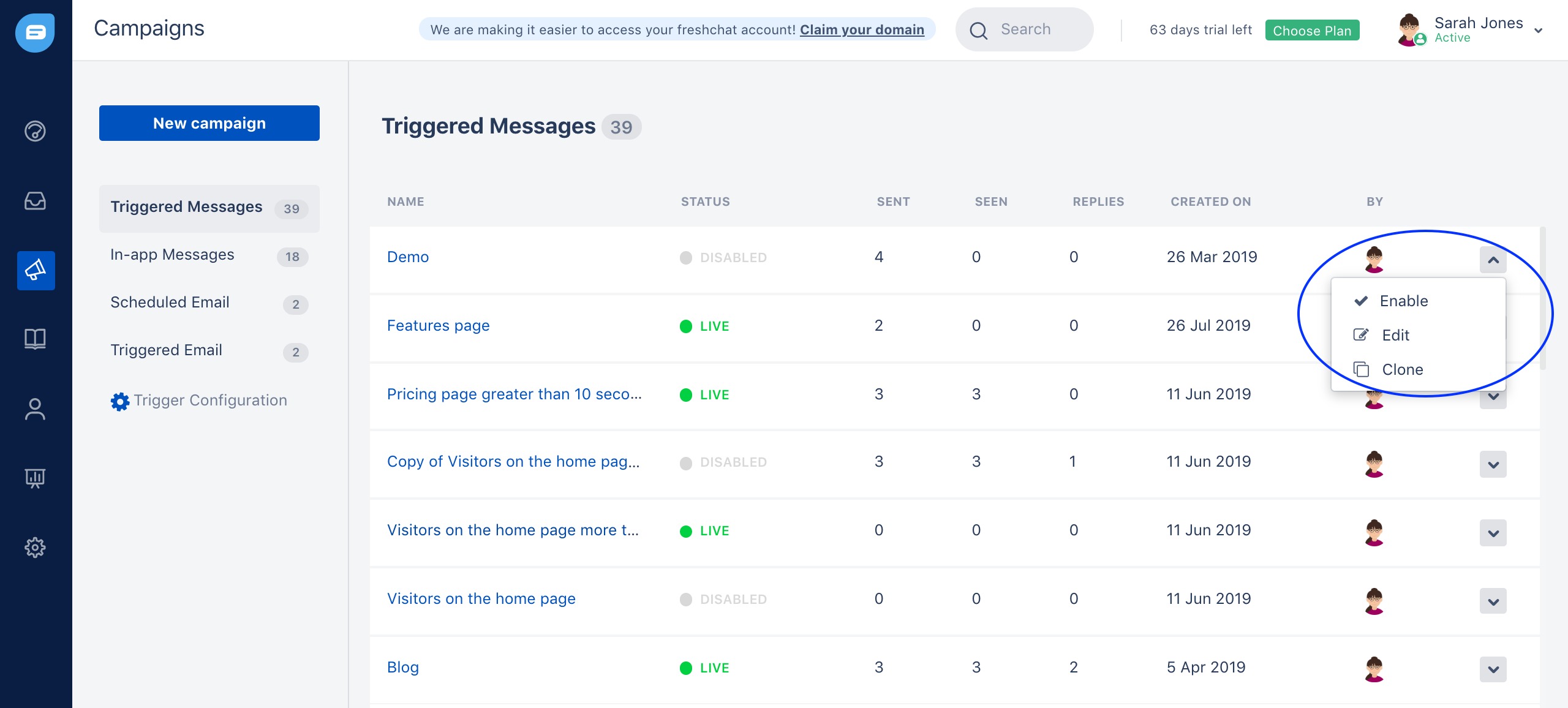Select In-app Messages category

209,255
